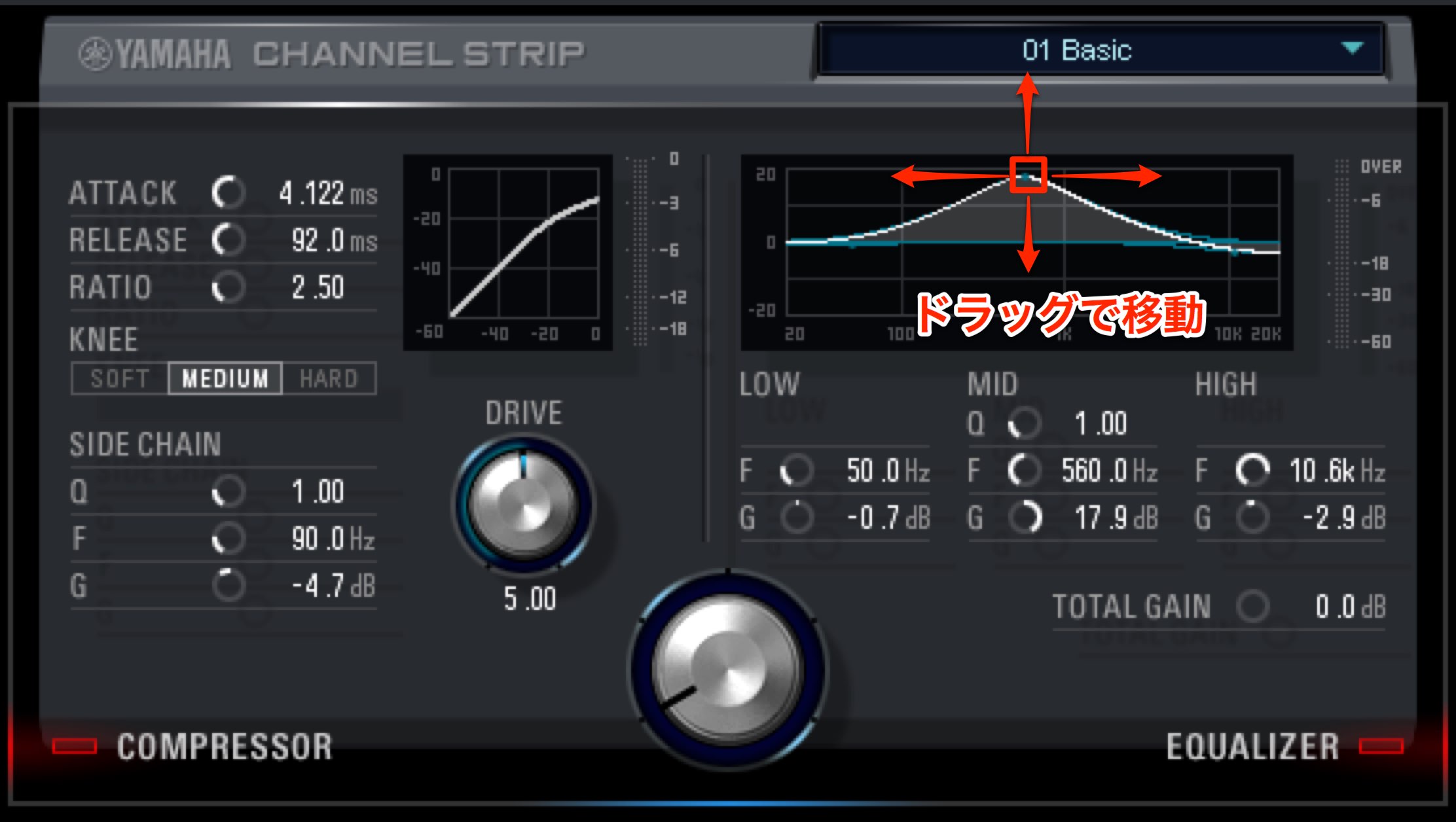The image size is (1456, 822).
Task: Click the MID band G knob
Action: click(1025, 518)
